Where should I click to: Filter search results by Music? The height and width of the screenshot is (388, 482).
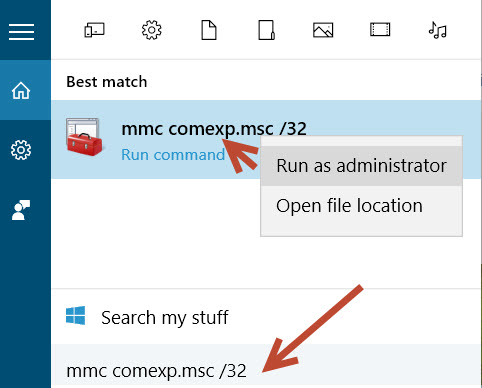(x=437, y=30)
